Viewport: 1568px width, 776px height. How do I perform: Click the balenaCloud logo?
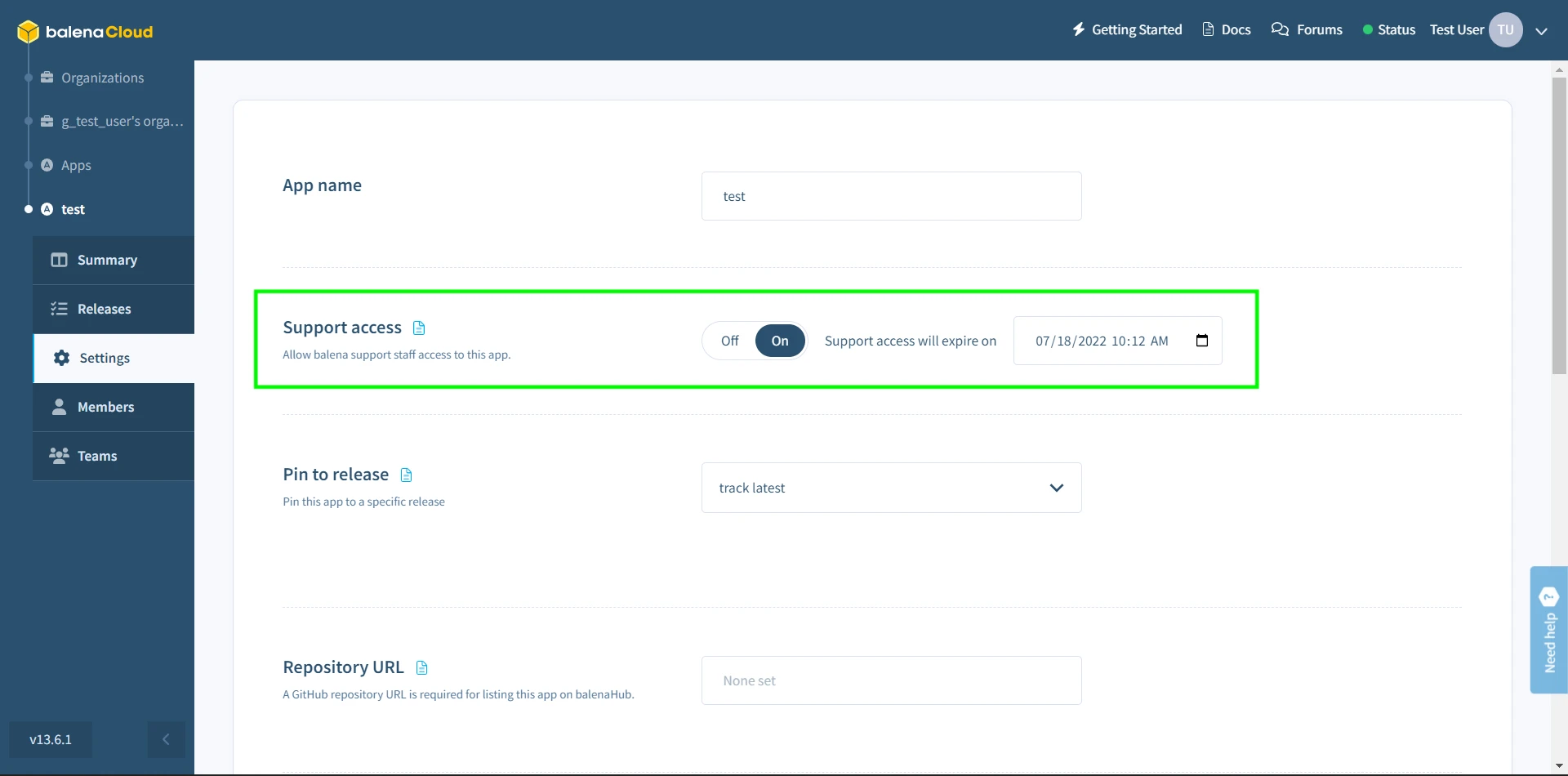point(84,32)
